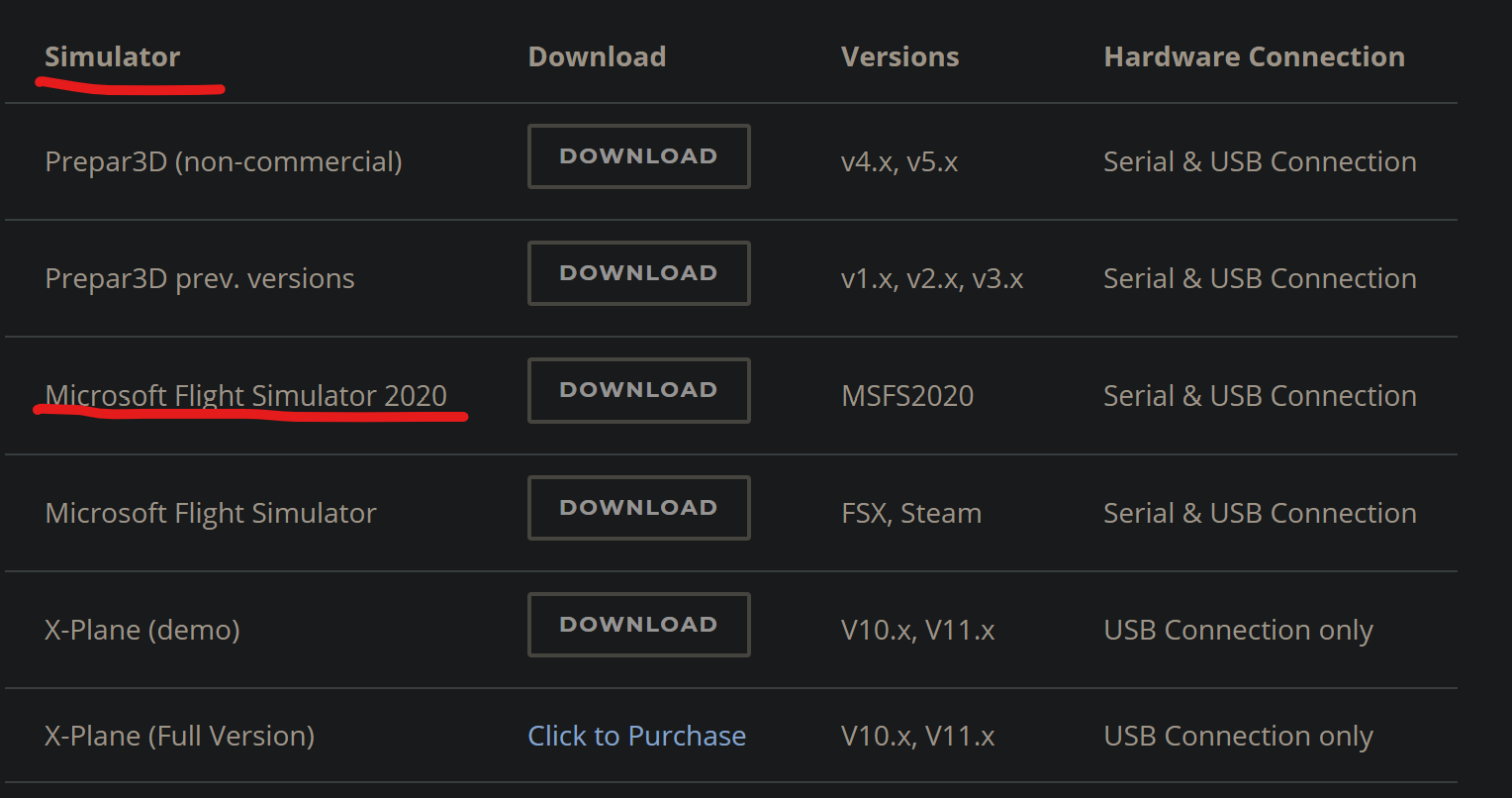Download the X-Plane (demo) software
This screenshot has height=798, width=1512.
[x=638, y=625]
